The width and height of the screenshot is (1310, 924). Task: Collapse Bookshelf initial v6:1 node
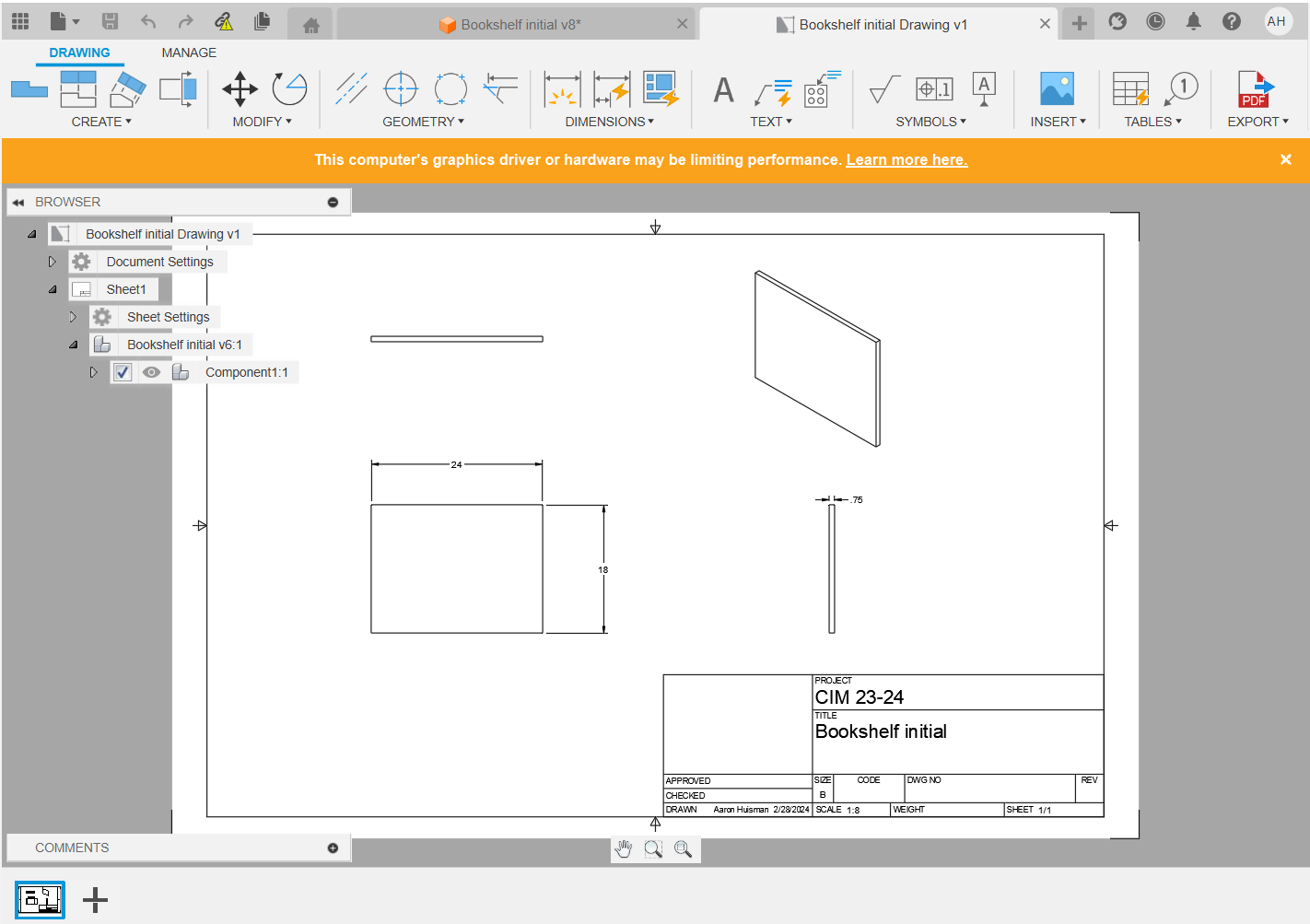(73, 345)
